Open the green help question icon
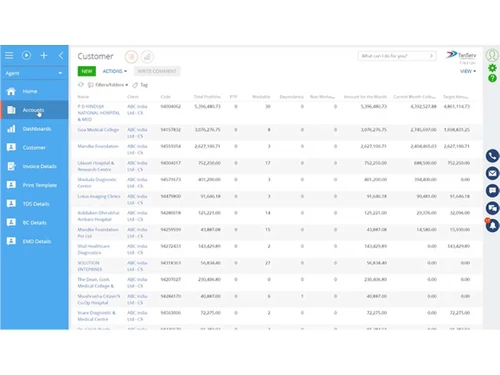The height and width of the screenshot is (375, 500). click(x=492, y=78)
